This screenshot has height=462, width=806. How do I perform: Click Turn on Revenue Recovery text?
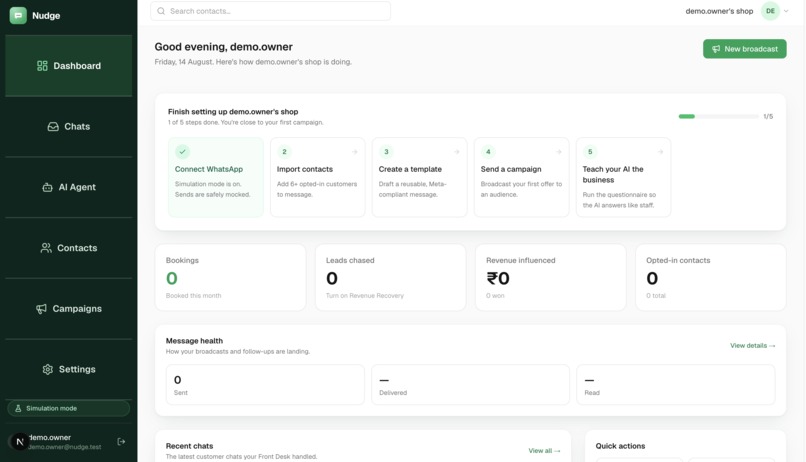pos(364,295)
